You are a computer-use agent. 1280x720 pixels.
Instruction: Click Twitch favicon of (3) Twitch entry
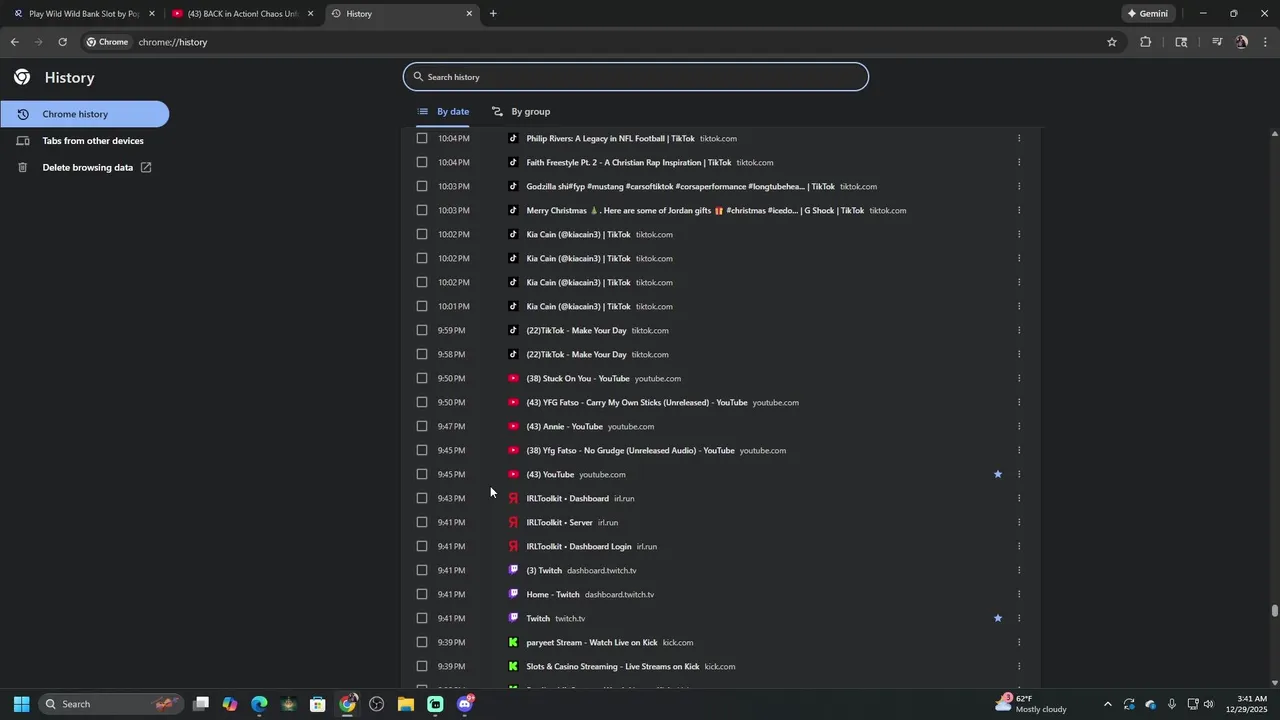tap(513, 571)
